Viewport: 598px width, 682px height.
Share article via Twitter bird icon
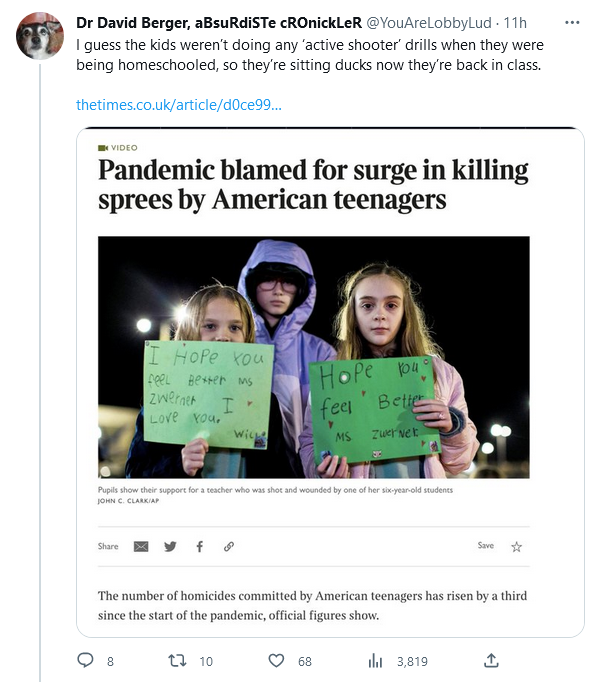pyautogui.click(x=170, y=546)
